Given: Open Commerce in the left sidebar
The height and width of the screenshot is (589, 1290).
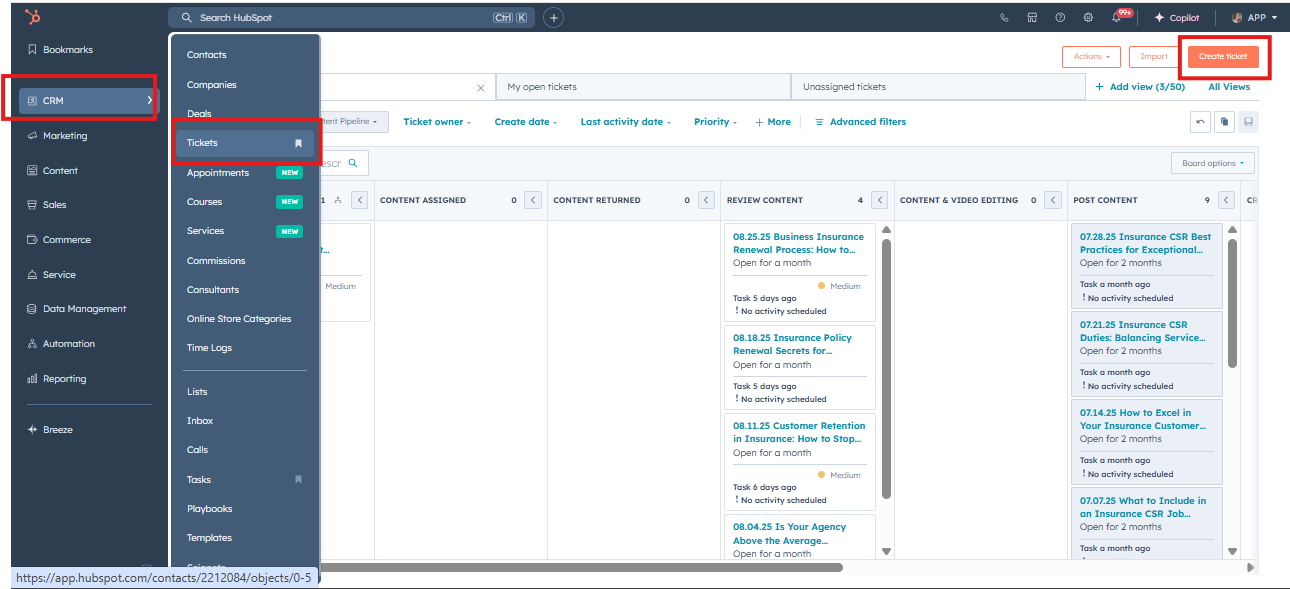Looking at the screenshot, I should click(59, 240).
